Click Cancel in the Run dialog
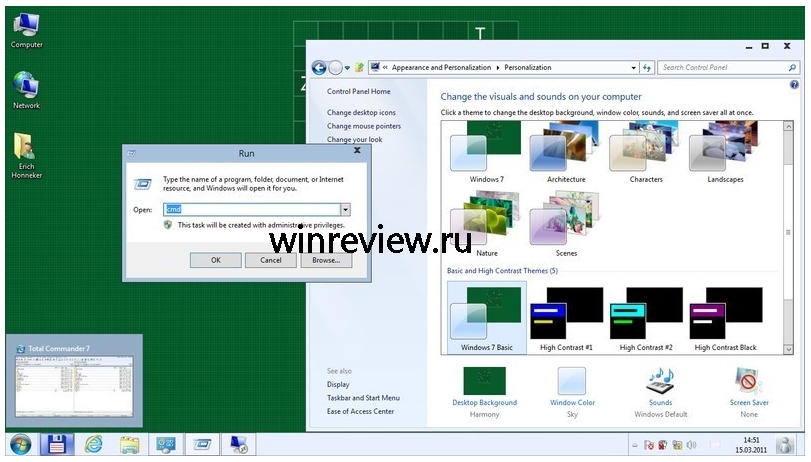Viewport: 811px width, 462px height. [271, 260]
